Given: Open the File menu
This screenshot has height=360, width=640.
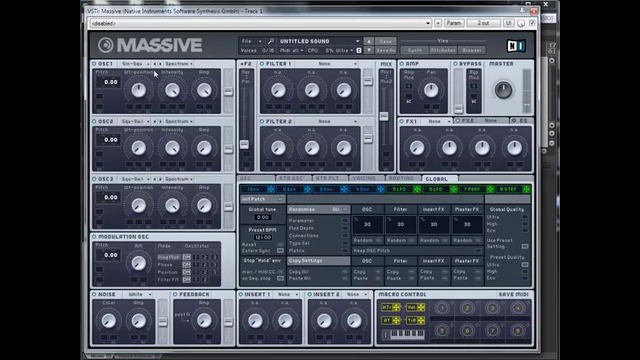Looking at the screenshot, I should 251,41.
